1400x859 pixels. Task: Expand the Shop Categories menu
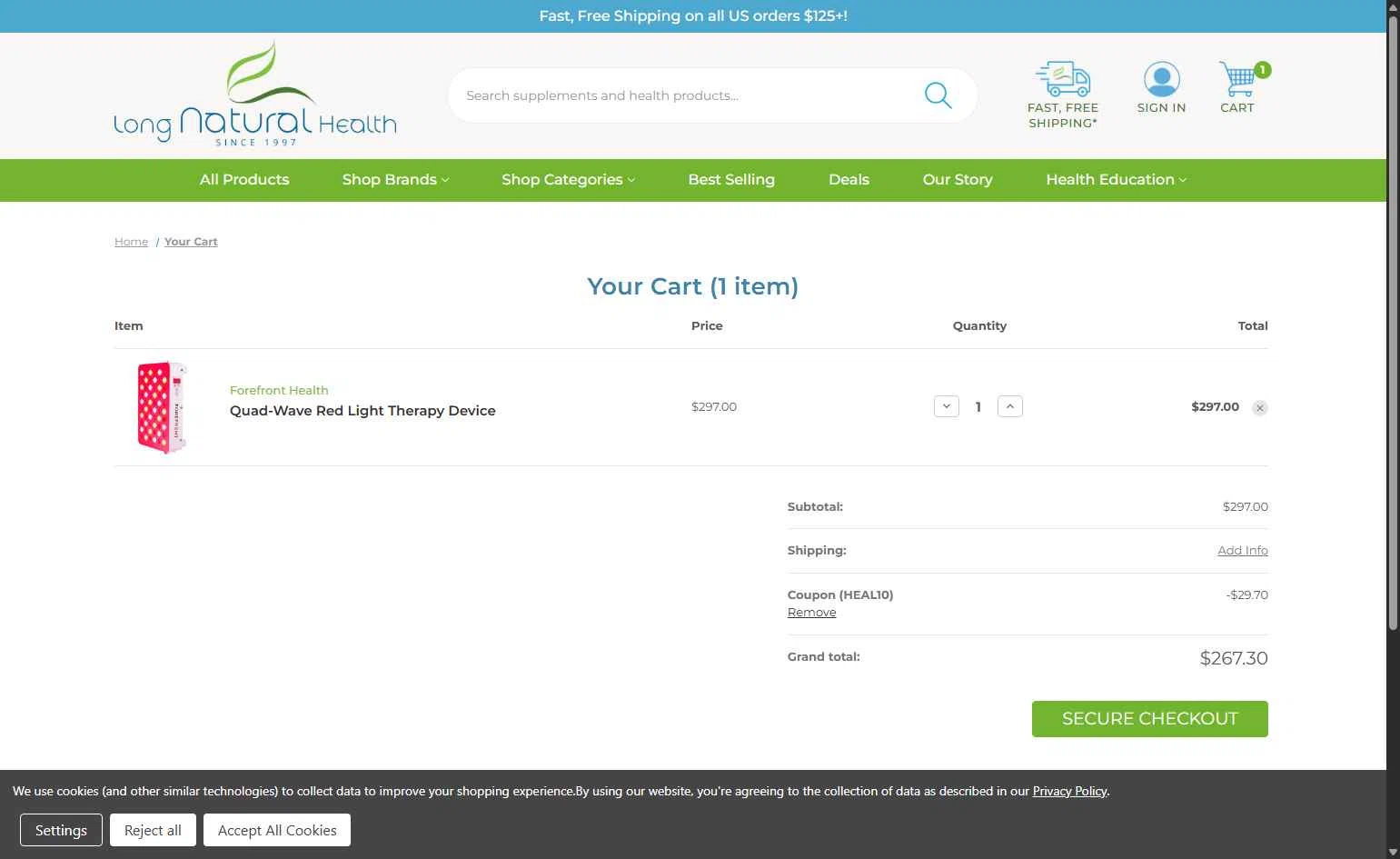click(x=568, y=180)
